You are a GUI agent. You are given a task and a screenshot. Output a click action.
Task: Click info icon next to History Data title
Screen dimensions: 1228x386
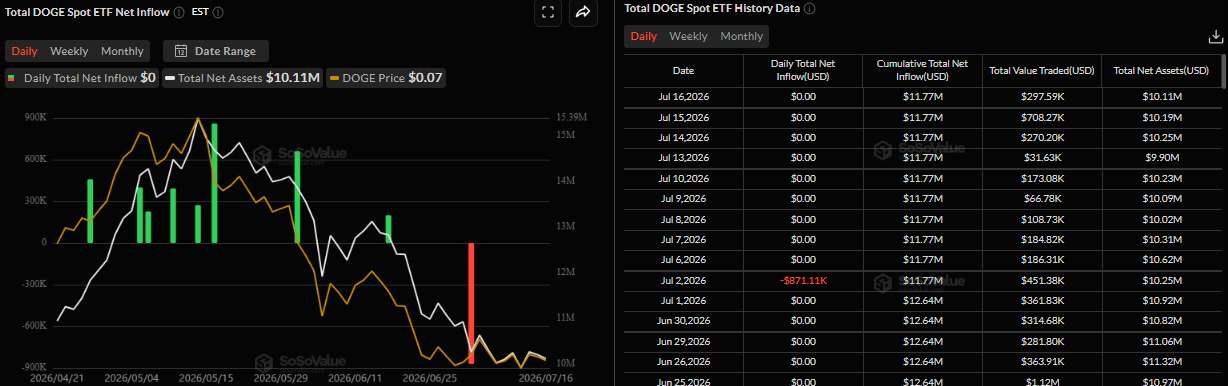pos(809,8)
